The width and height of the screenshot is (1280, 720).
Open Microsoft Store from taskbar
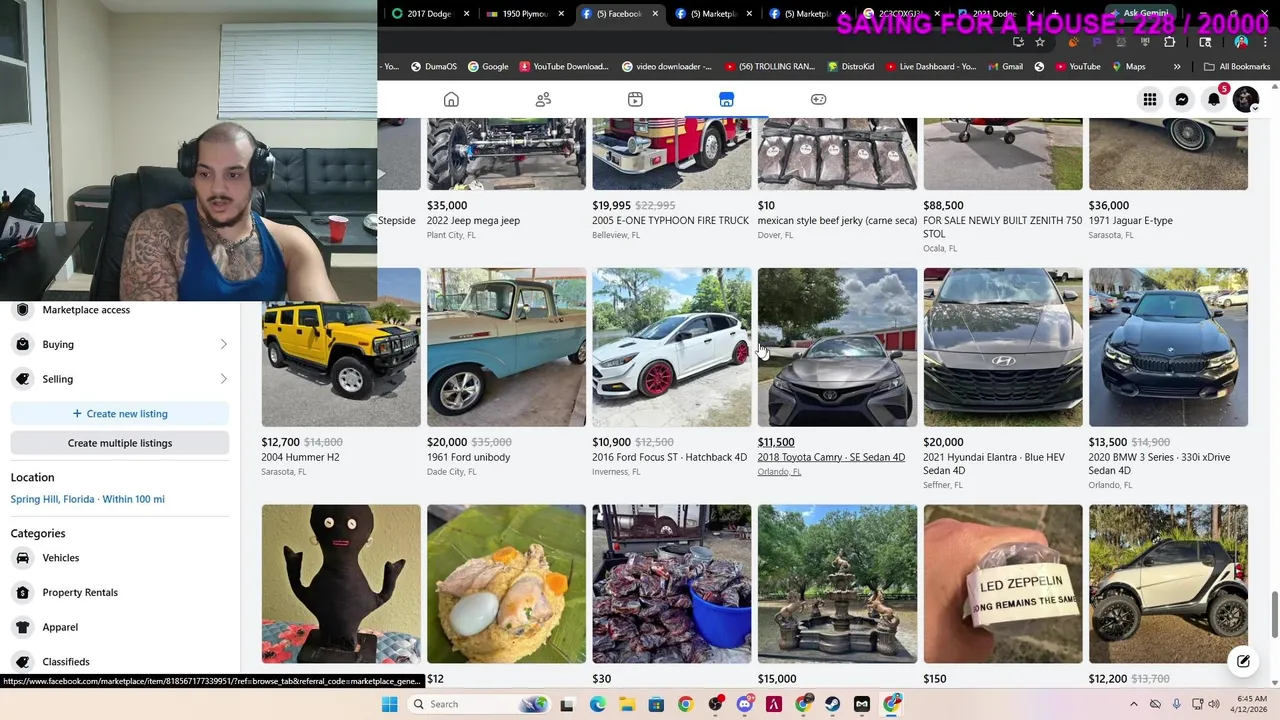pos(656,704)
